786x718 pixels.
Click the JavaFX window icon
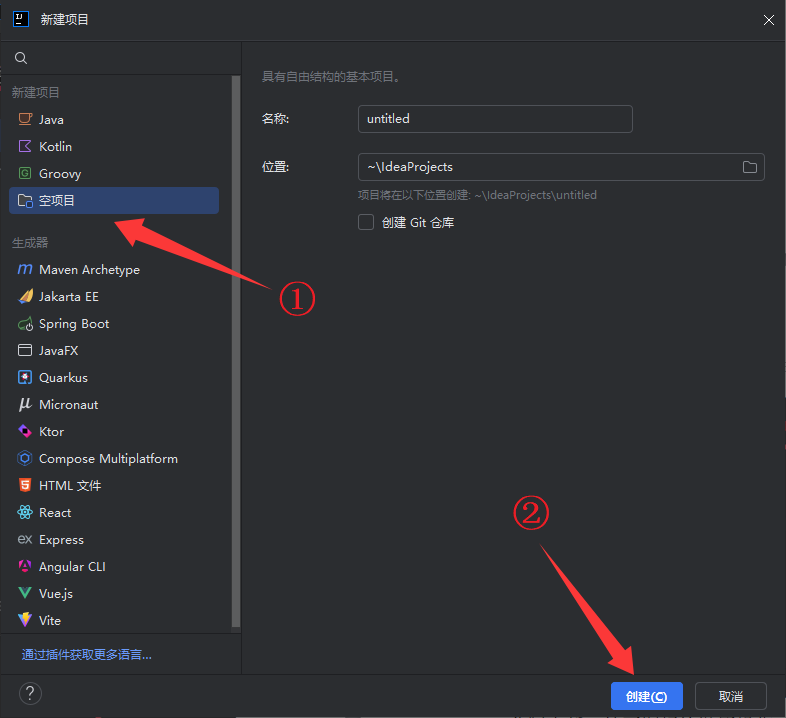point(25,350)
